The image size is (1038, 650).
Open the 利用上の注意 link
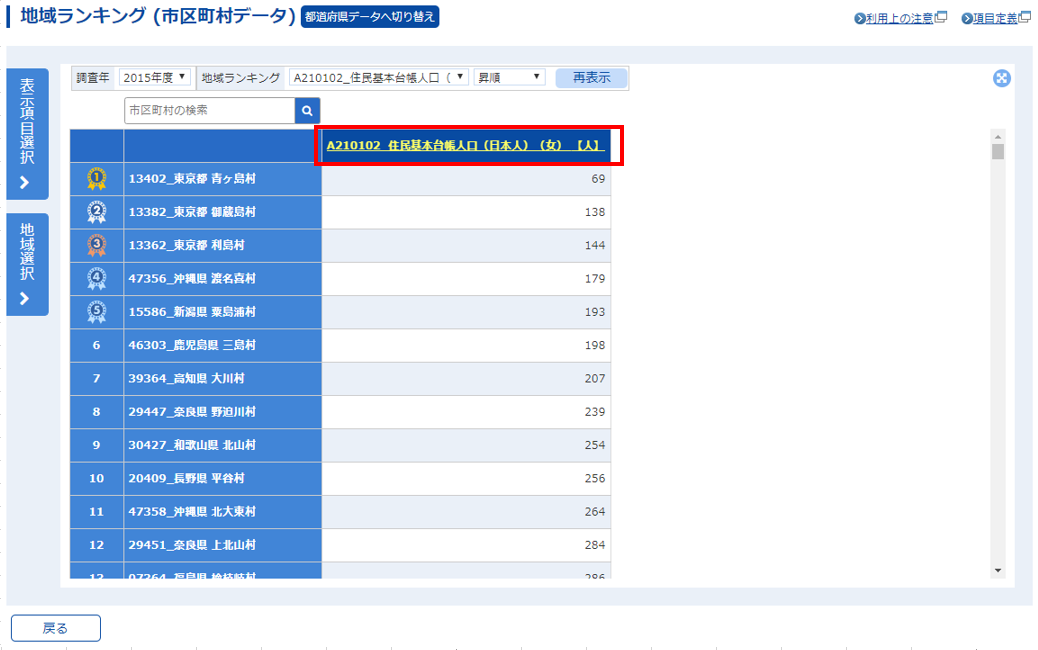(899, 18)
